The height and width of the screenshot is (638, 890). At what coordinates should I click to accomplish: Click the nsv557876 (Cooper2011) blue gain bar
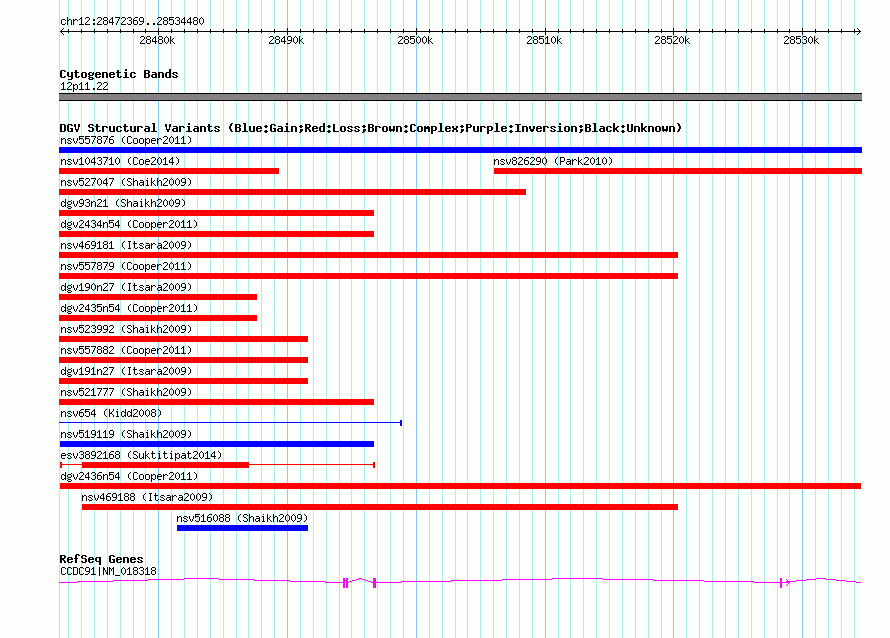pyautogui.click(x=460, y=150)
